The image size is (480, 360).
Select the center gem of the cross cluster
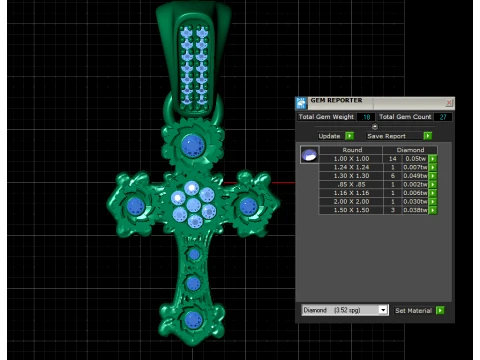tap(193, 205)
